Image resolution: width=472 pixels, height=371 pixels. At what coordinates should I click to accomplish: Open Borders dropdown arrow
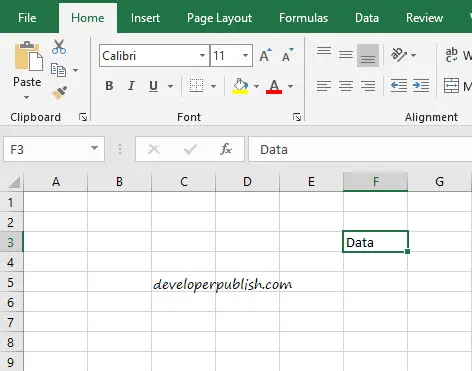point(213,86)
